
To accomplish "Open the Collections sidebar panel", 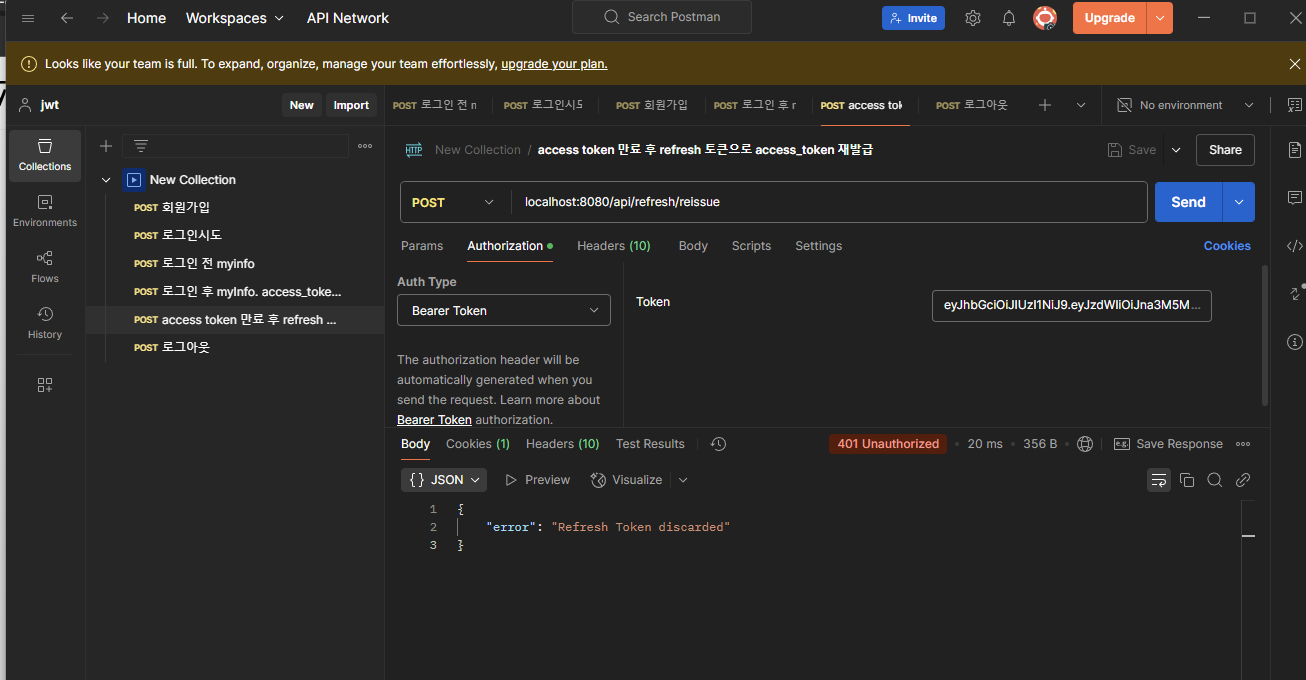I will tap(45, 155).
